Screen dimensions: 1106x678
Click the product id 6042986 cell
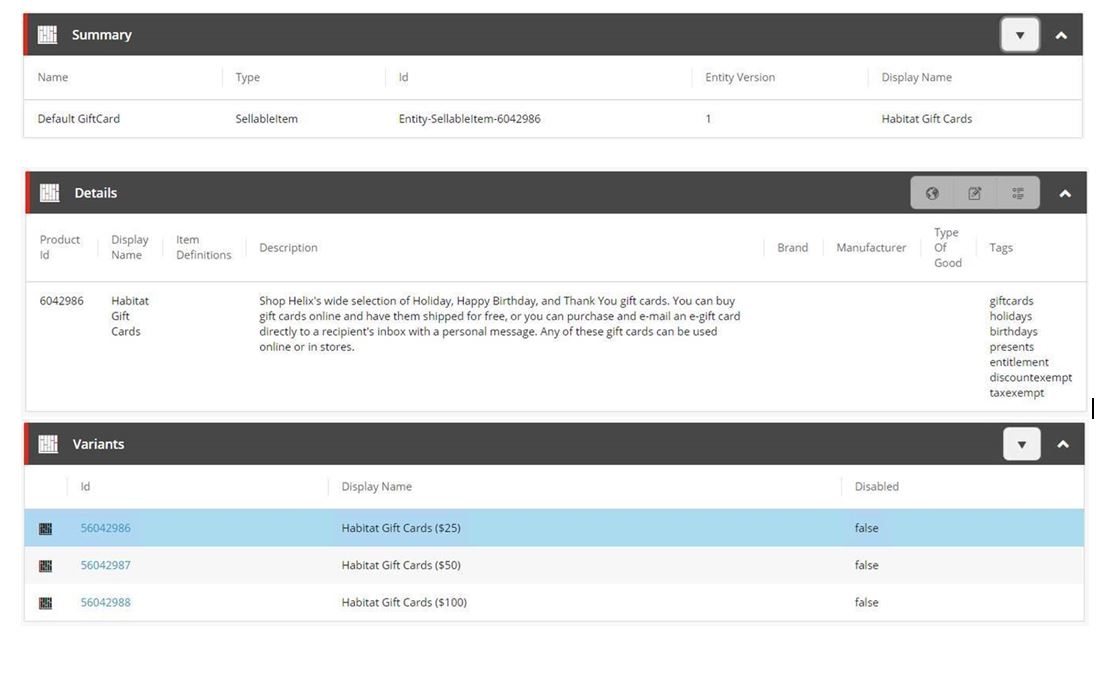[x=61, y=301]
